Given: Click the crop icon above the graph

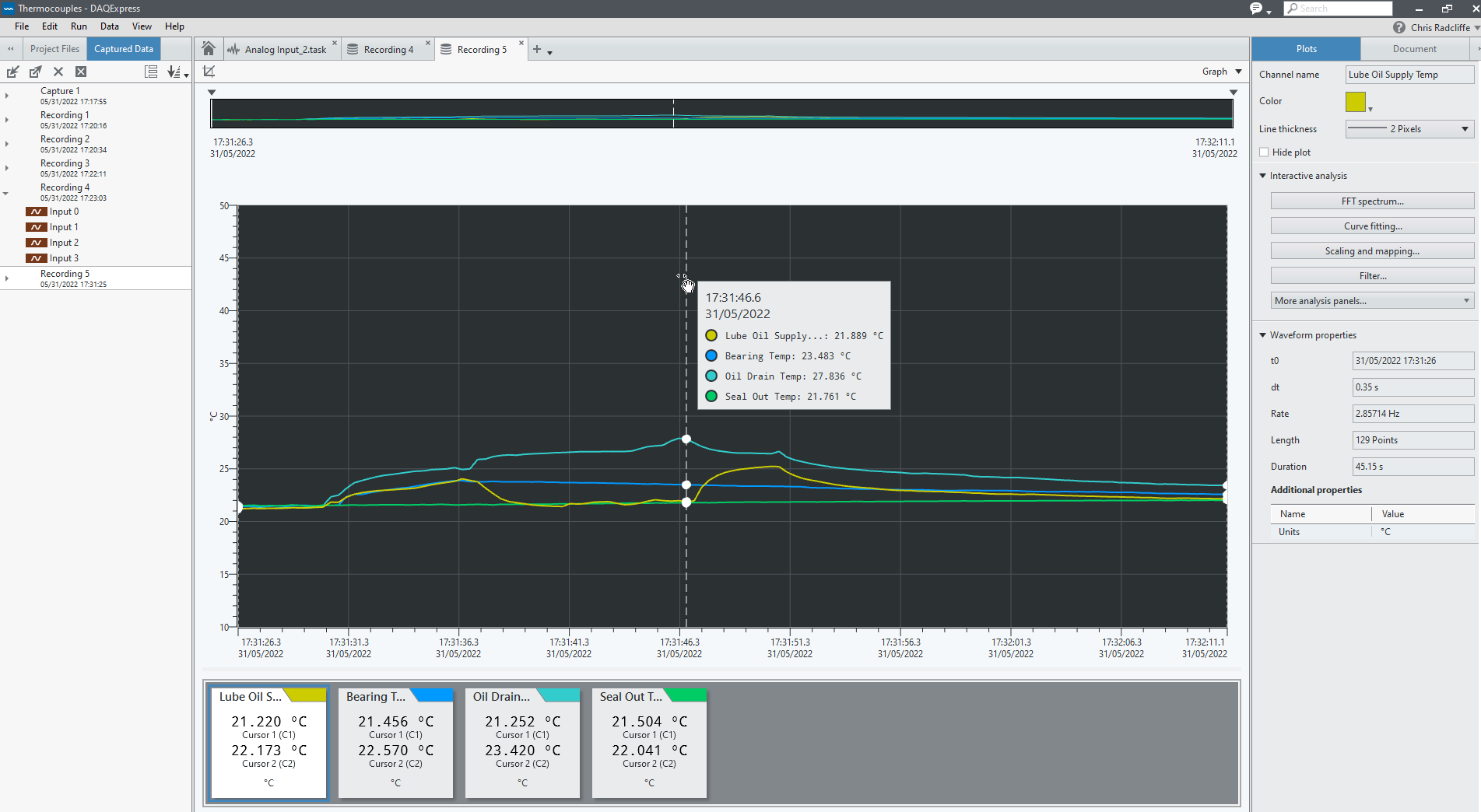Looking at the screenshot, I should (209, 72).
